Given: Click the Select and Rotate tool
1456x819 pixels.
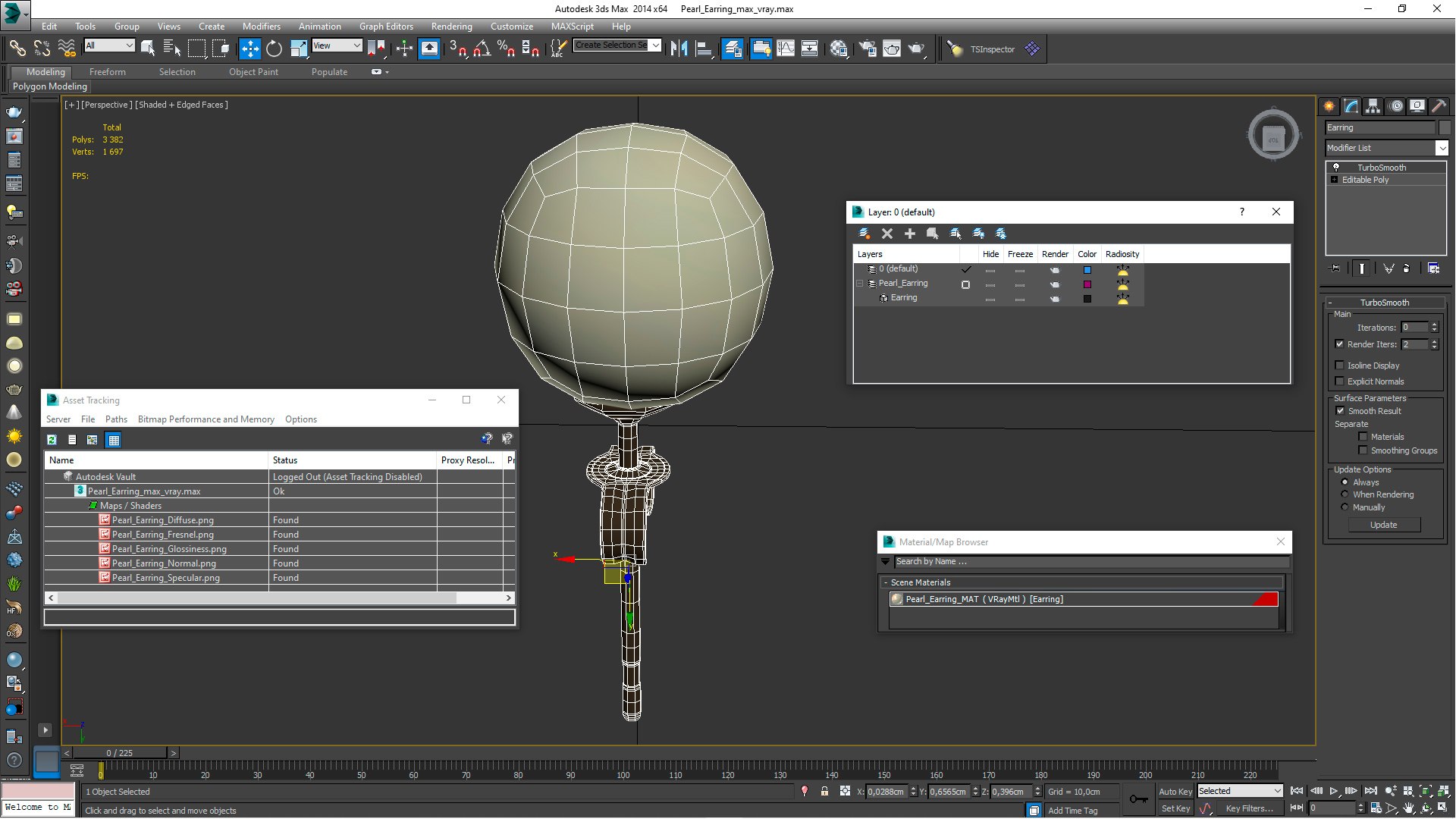Looking at the screenshot, I should 274,49.
